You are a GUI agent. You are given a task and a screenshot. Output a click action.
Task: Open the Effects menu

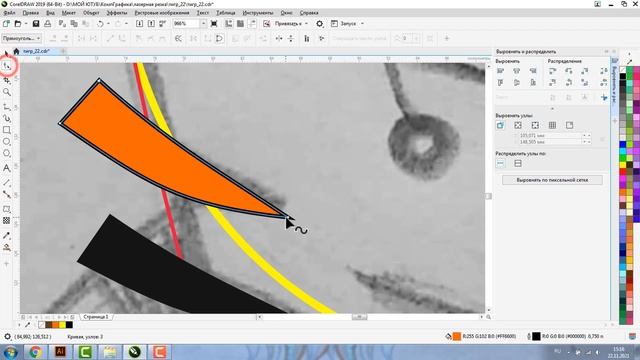point(117,13)
